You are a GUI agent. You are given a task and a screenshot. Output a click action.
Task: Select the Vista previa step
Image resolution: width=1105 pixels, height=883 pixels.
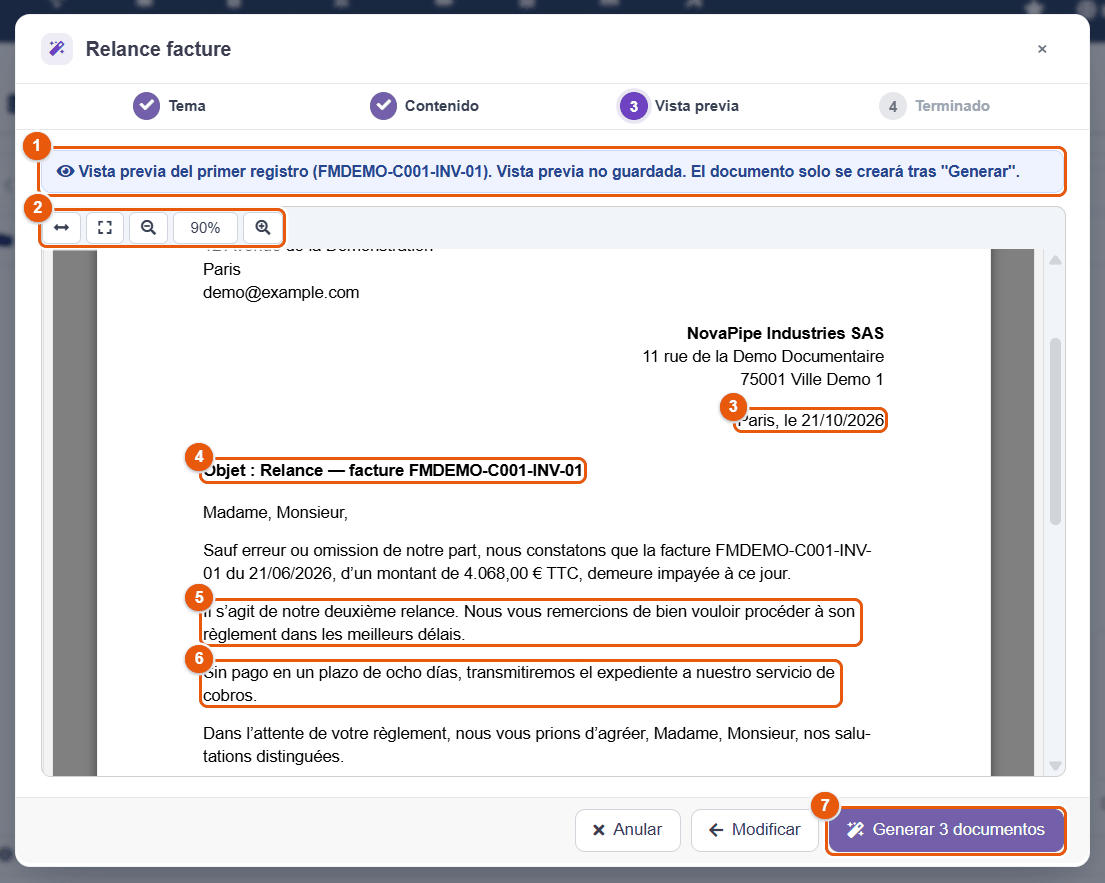tap(679, 106)
